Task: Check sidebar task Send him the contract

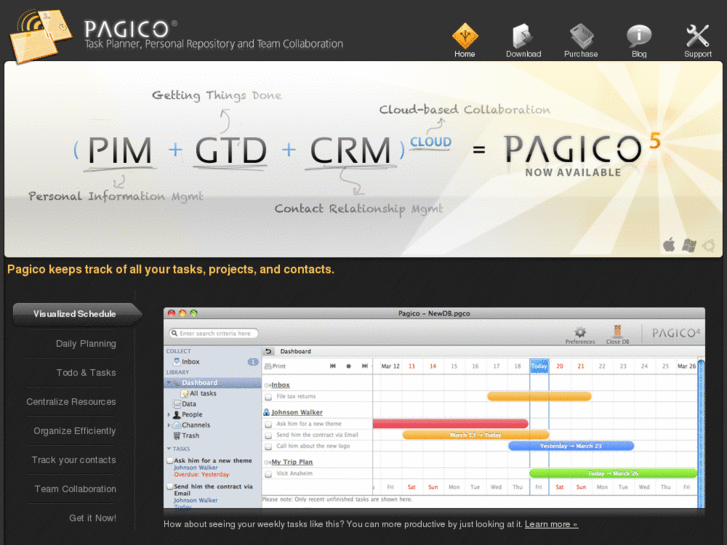Action: (x=170, y=487)
